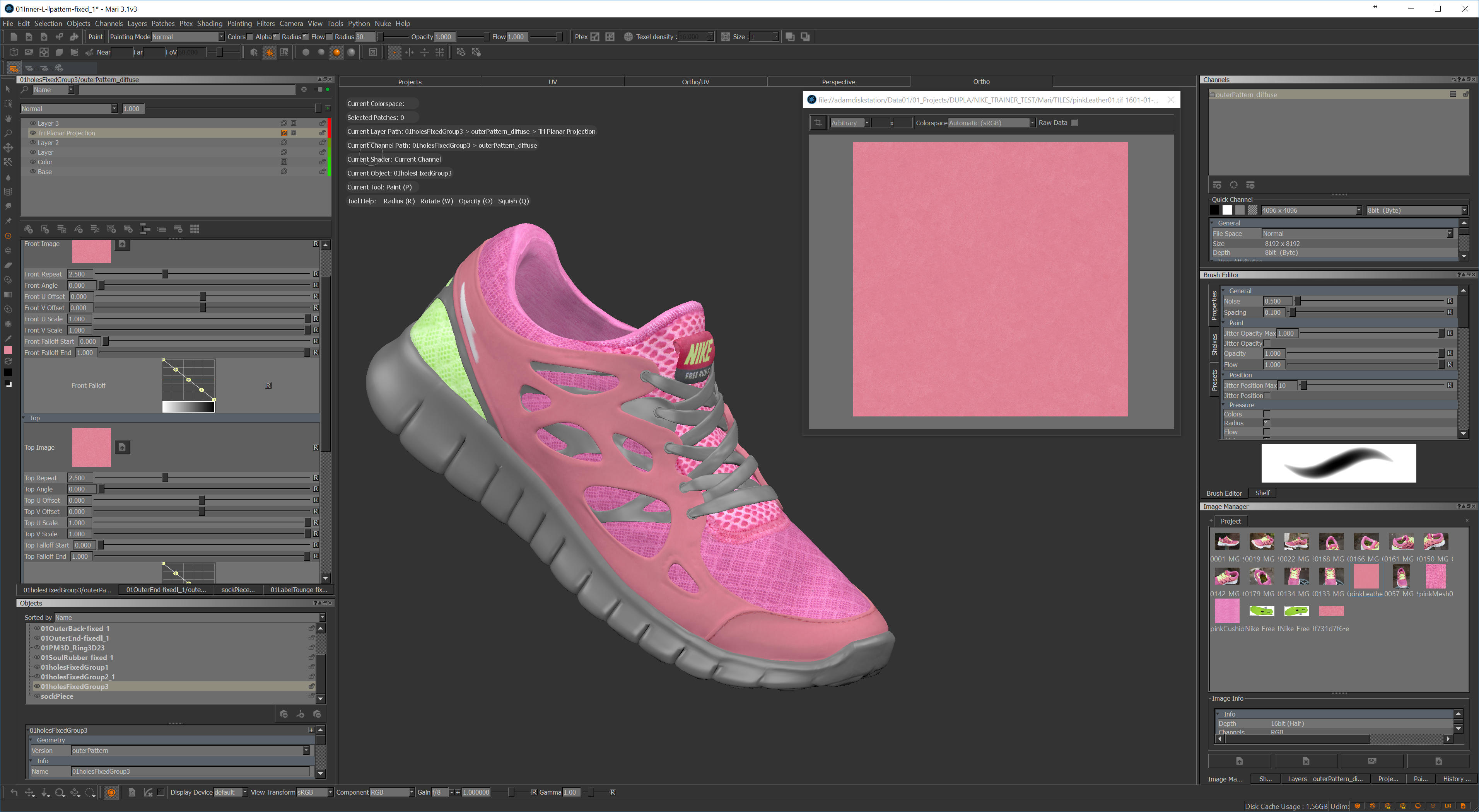Open the Colorspace Automatic (sRGB) dropdown

click(992, 123)
